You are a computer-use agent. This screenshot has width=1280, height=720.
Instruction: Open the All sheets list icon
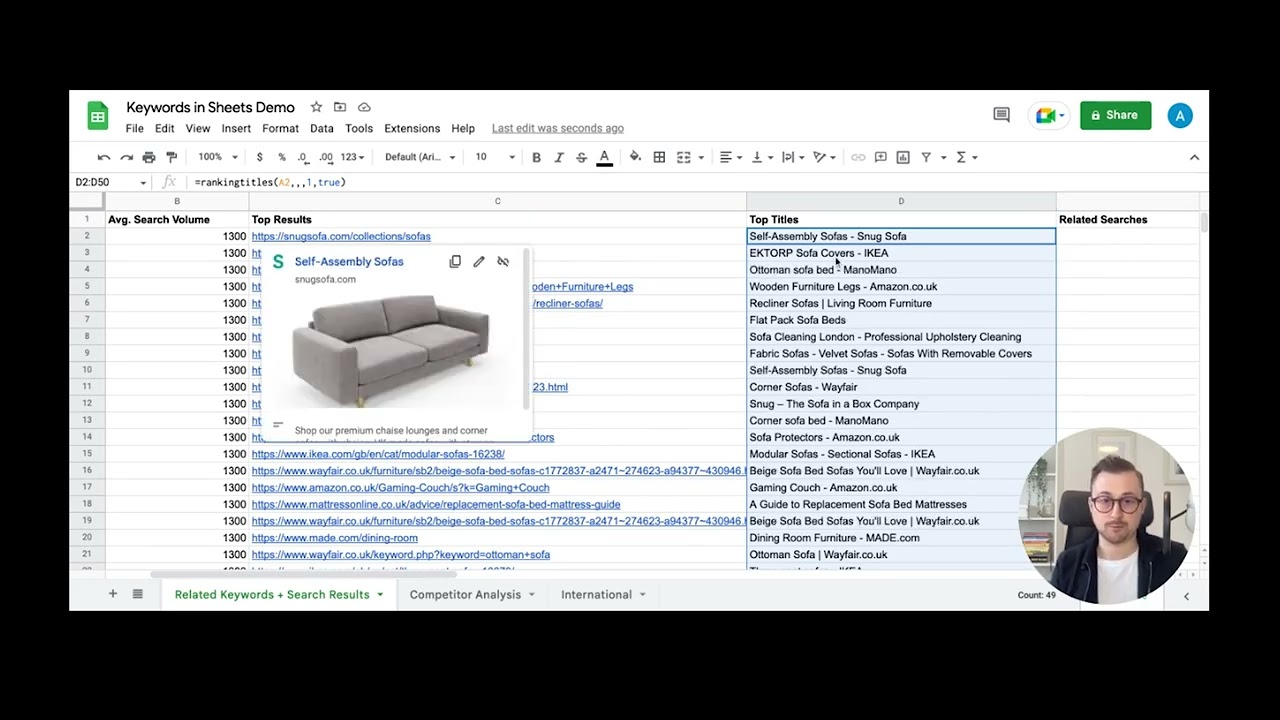click(x=138, y=594)
